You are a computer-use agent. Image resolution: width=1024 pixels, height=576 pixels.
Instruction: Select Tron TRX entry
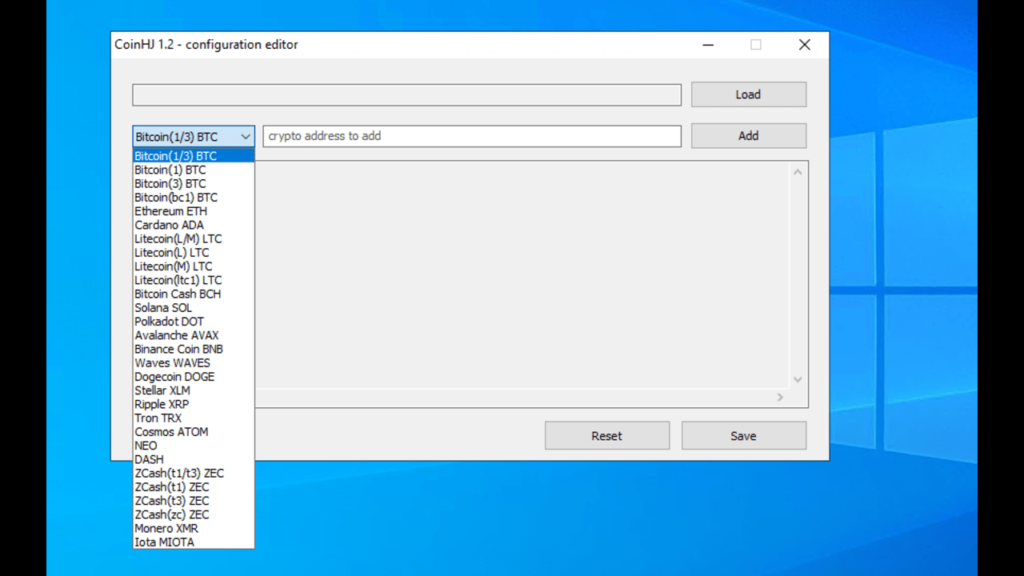click(193, 418)
